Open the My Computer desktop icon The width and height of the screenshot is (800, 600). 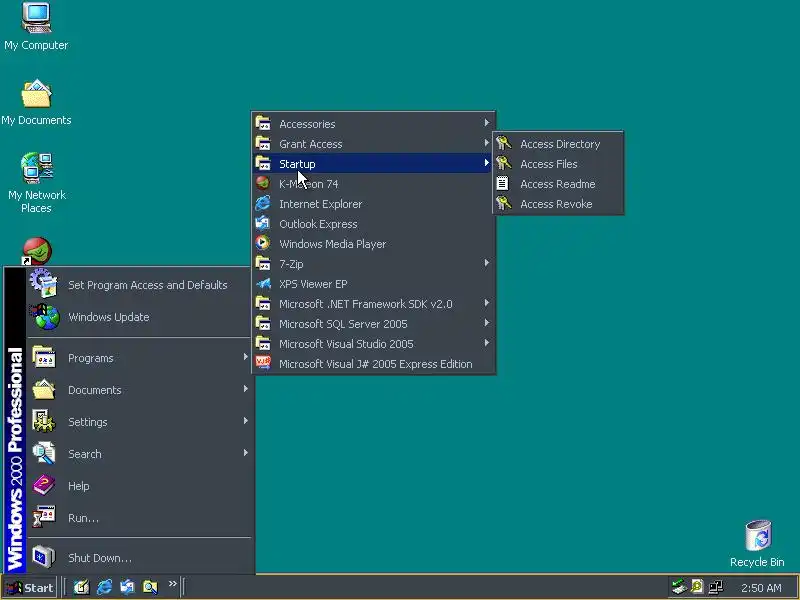tap(36, 27)
